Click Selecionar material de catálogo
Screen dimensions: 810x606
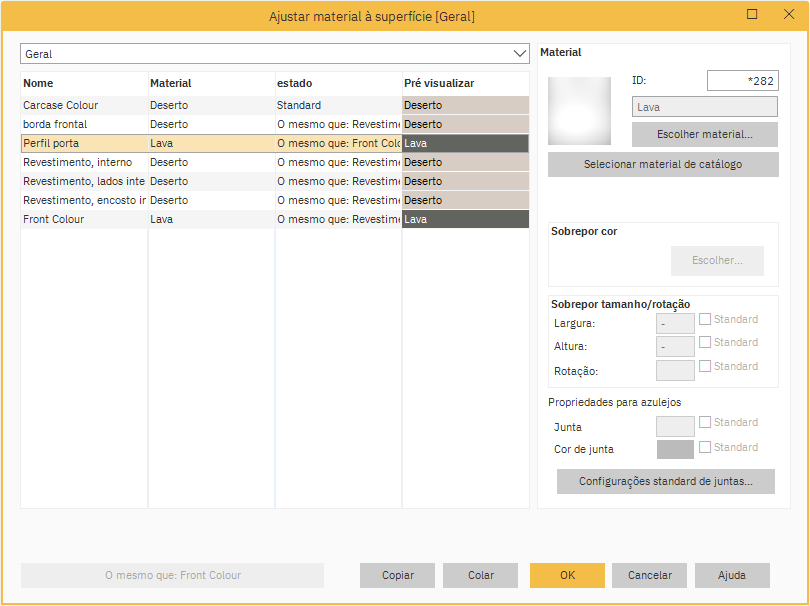click(x=662, y=165)
